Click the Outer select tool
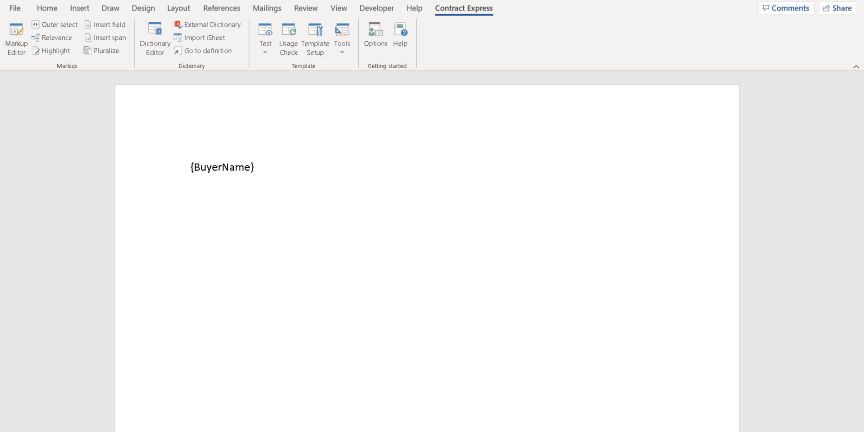The width and height of the screenshot is (864, 432). [x=54, y=24]
